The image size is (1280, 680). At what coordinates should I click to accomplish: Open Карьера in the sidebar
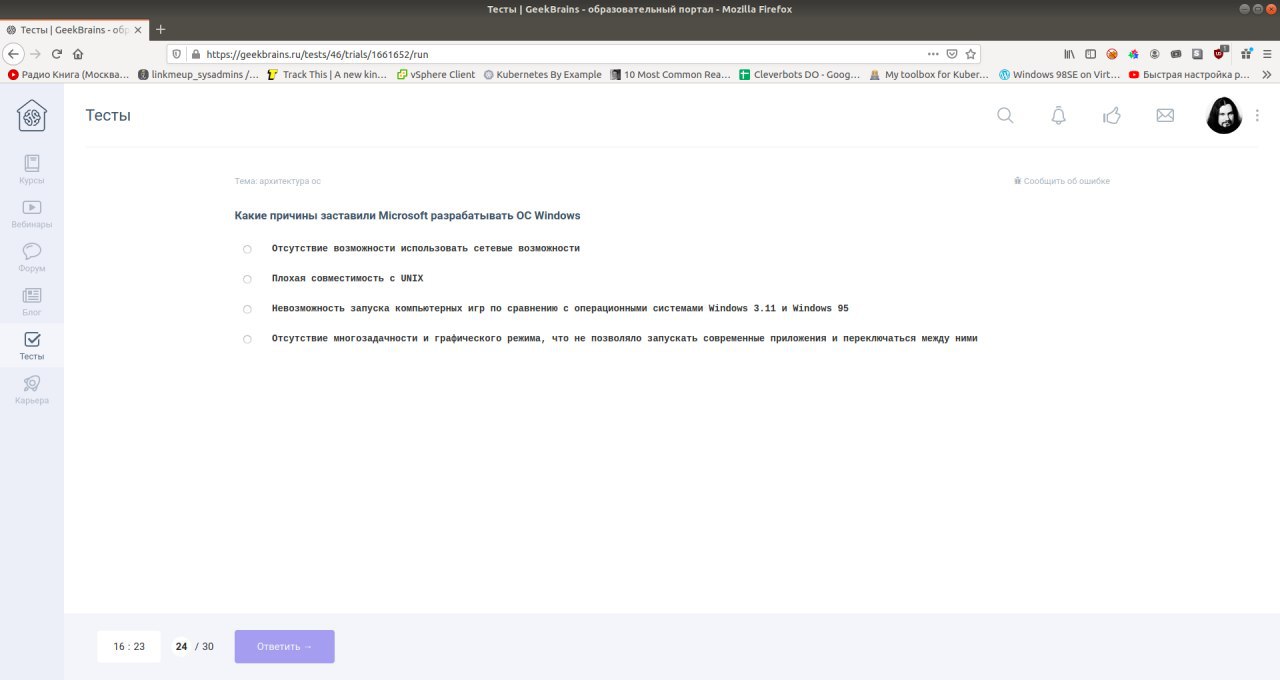[x=32, y=389]
